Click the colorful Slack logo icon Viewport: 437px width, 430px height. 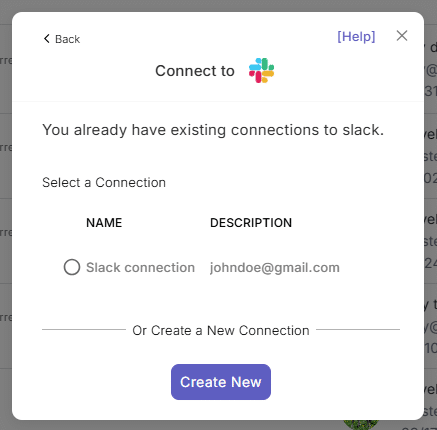pos(261,70)
